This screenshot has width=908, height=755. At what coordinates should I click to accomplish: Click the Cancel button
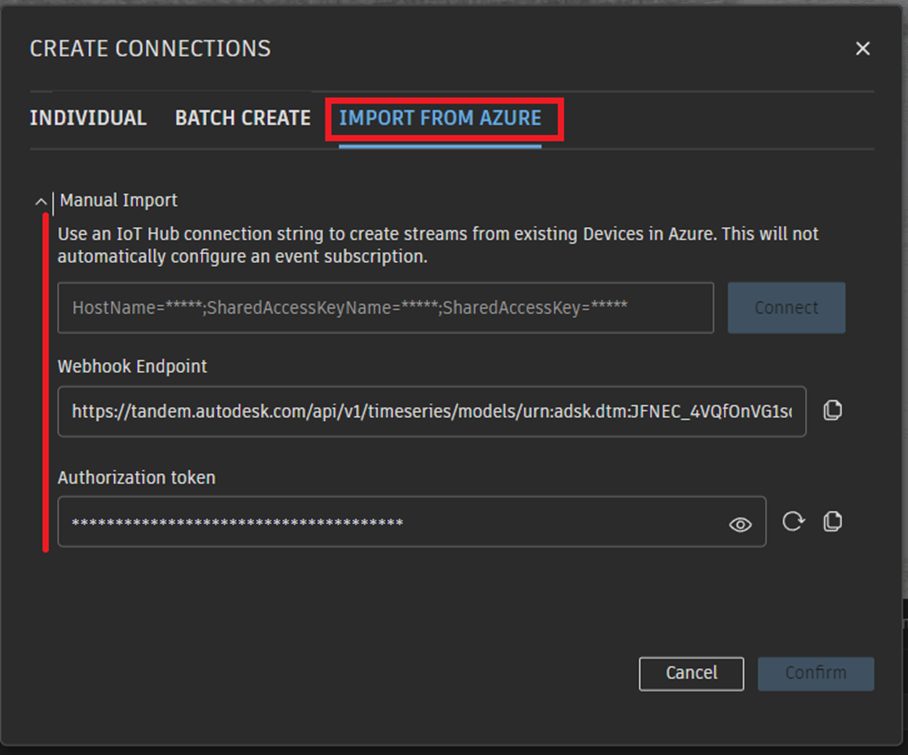(691, 673)
